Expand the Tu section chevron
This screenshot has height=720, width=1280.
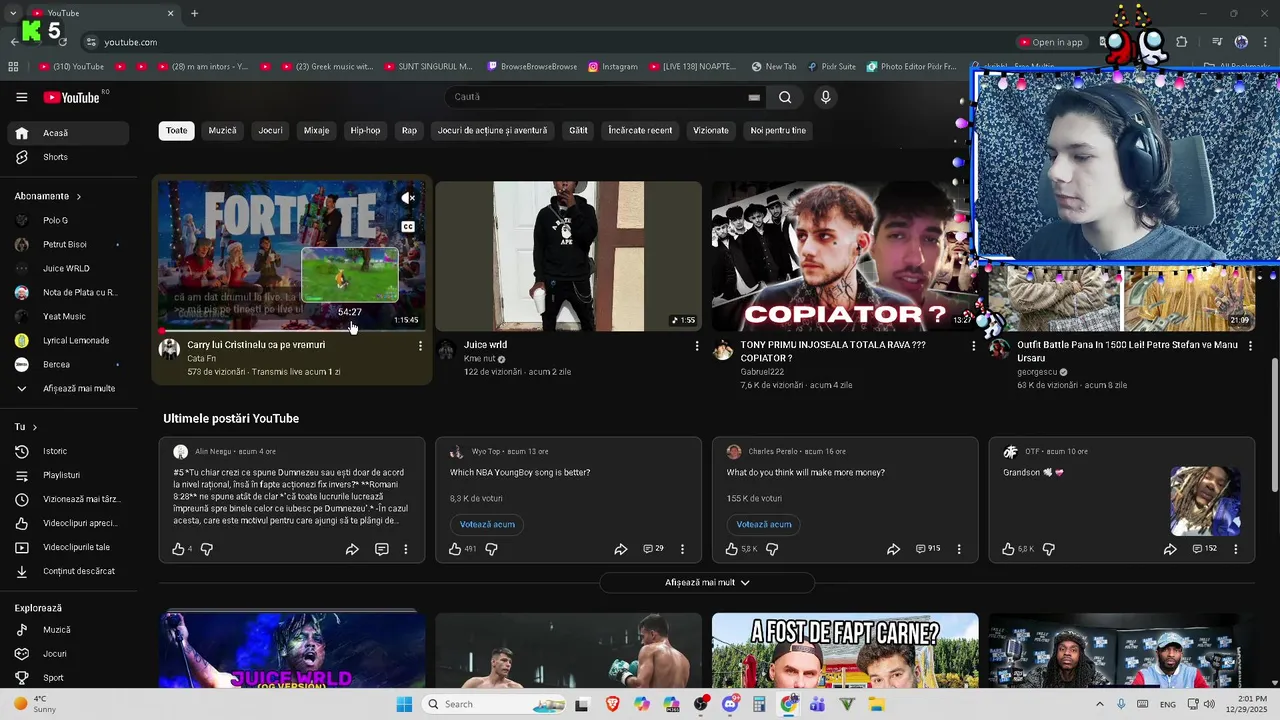35,427
